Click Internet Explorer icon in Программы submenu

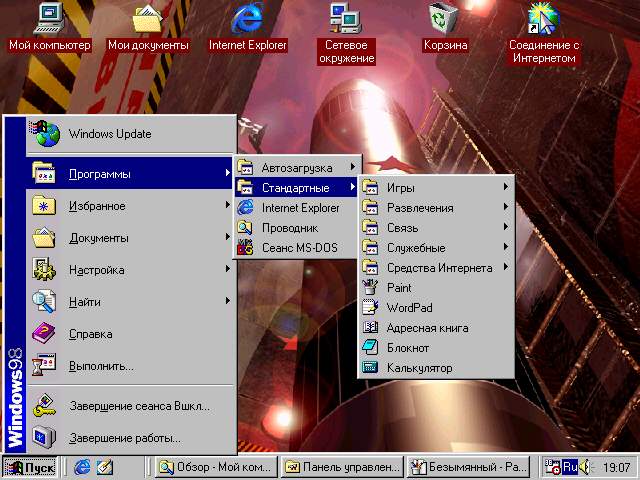[x=245, y=208]
